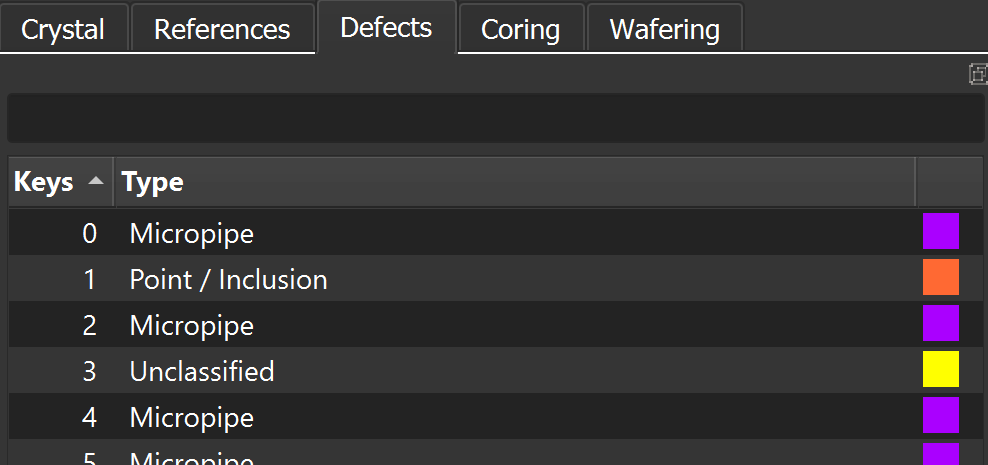The width and height of the screenshot is (988, 465).
Task: Select the Unclassified defect row
Action: pos(495,370)
